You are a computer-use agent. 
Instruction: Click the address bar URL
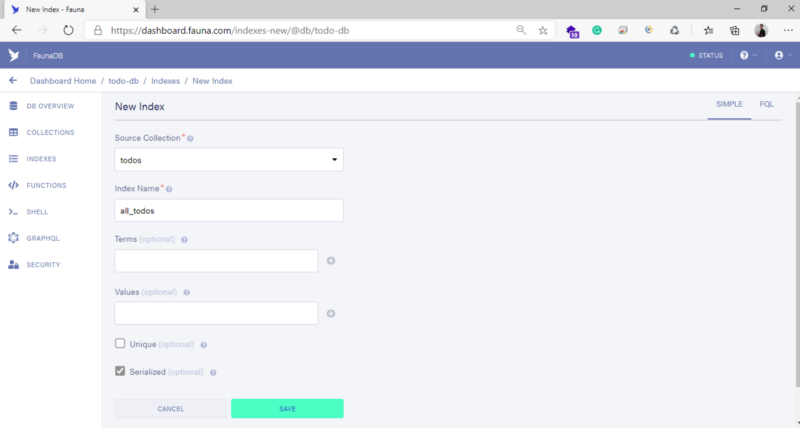point(230,31)
